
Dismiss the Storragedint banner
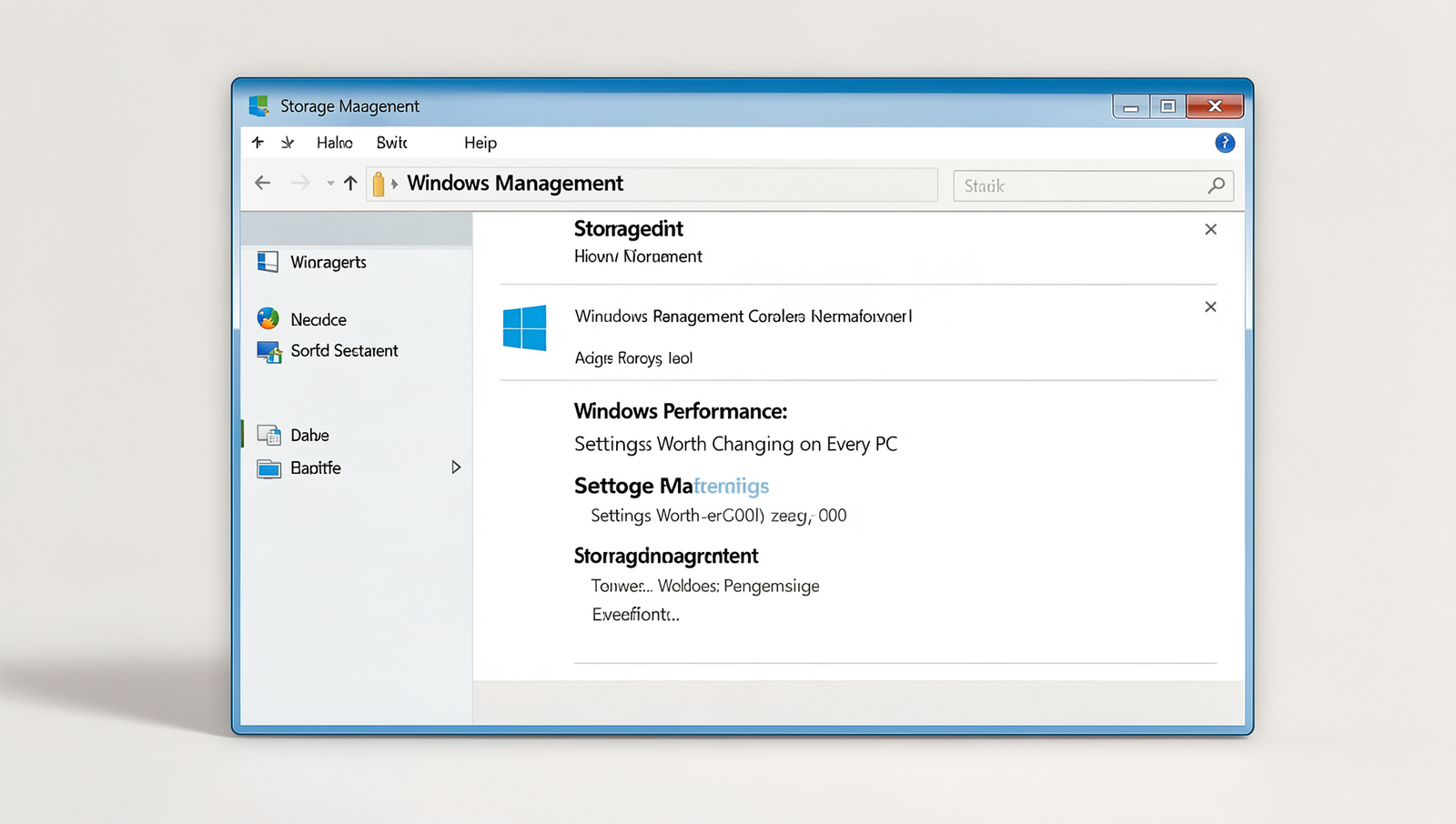1210,229
